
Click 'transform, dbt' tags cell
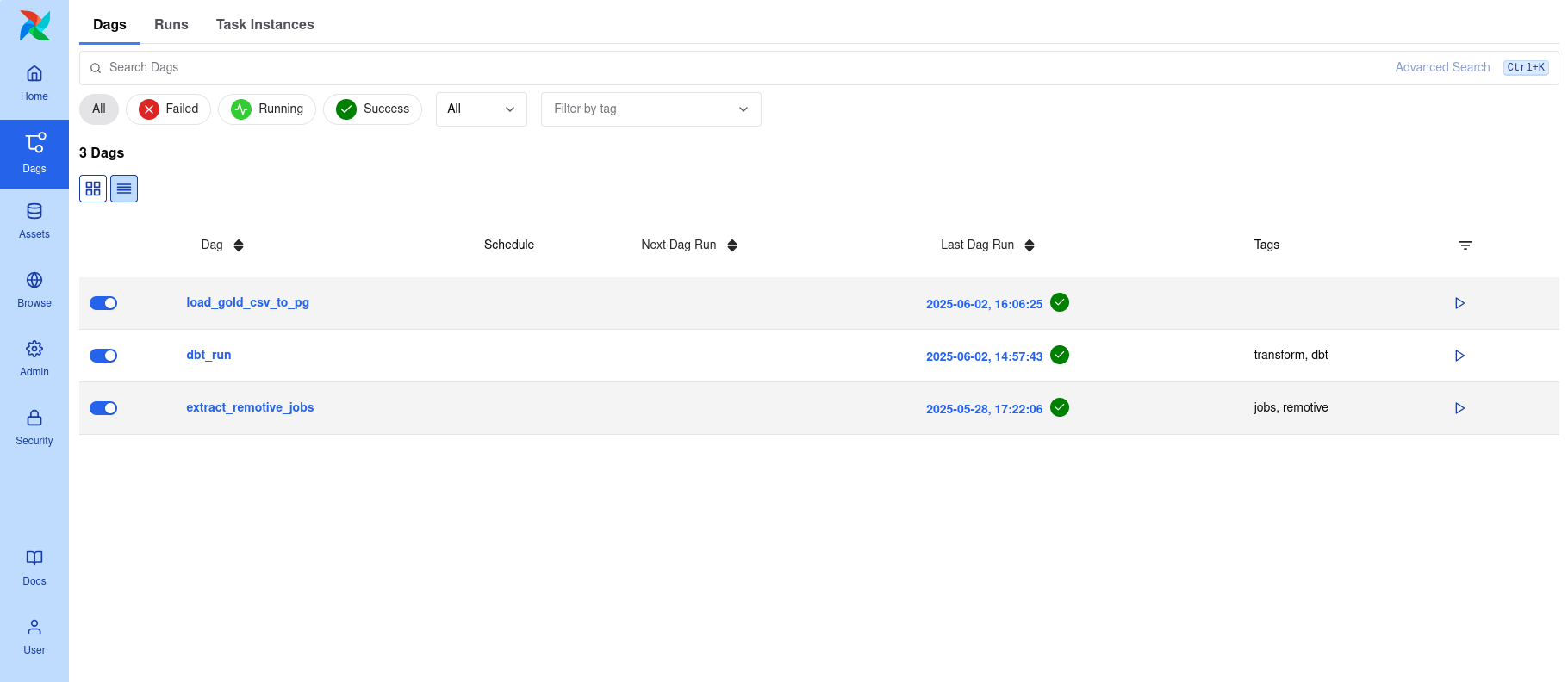point(1291,355)
